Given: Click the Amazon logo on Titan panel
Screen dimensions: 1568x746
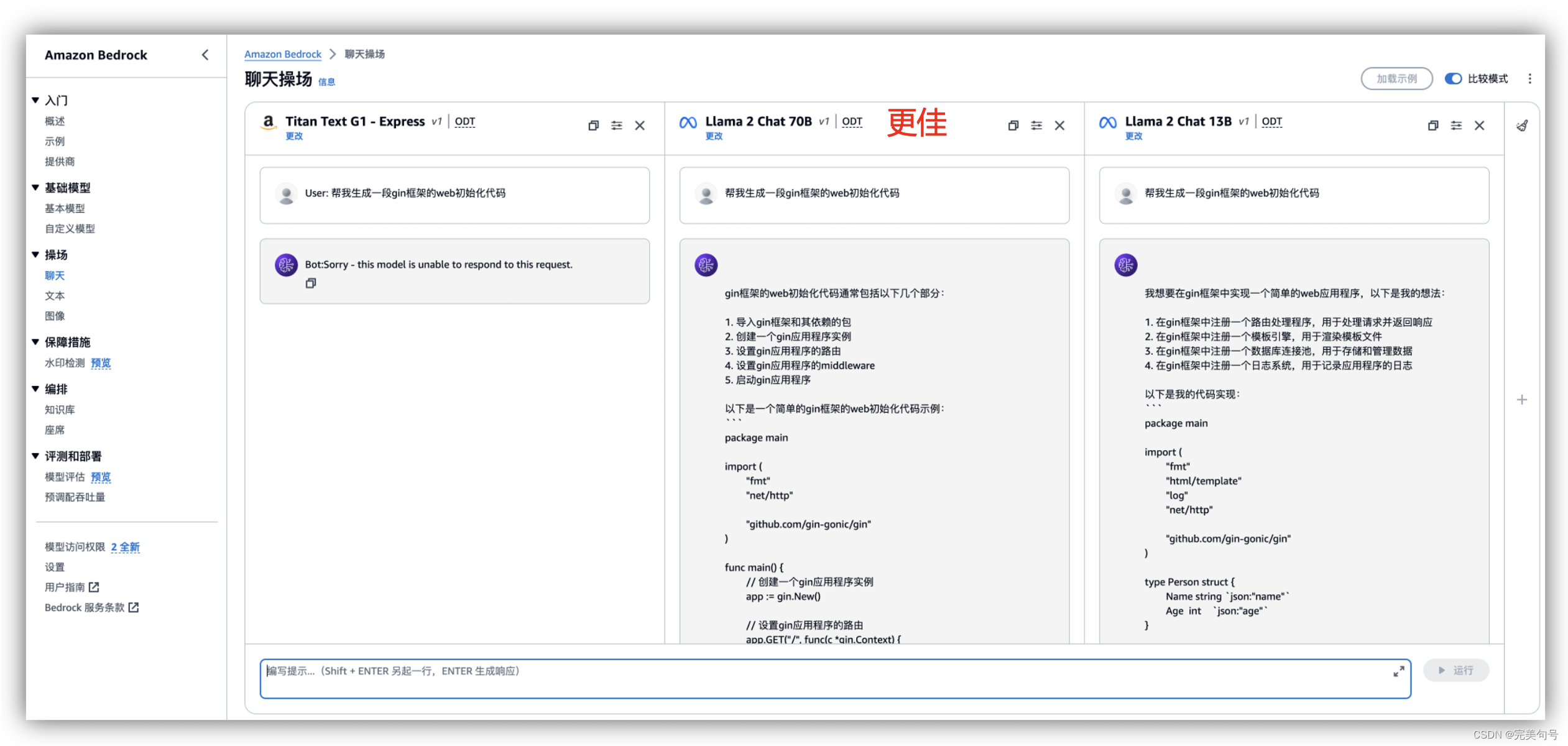Looking at the screenshot, I should (268, 122).
